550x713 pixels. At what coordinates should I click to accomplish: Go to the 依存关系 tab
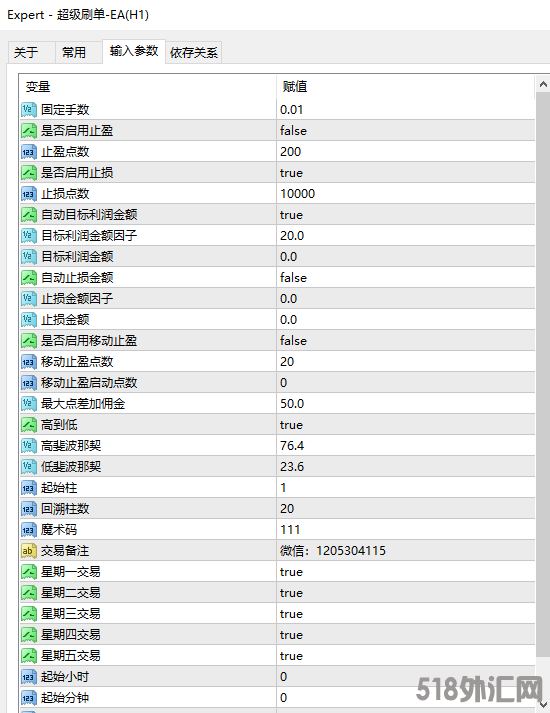tap(194, 52)
